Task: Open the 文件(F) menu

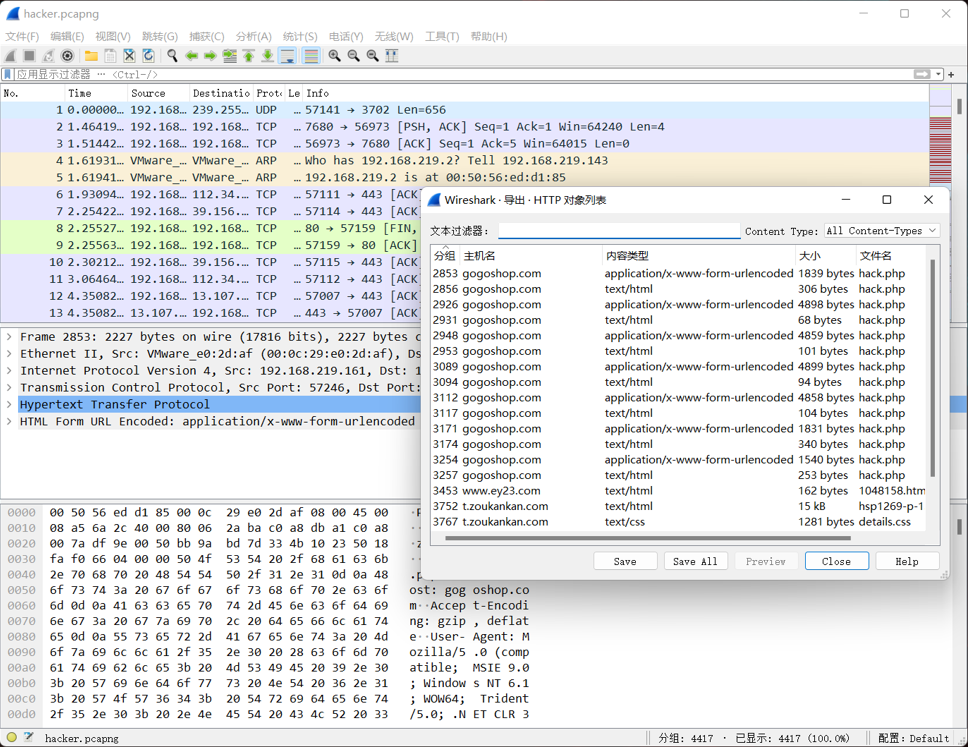Action: (22, 36)
